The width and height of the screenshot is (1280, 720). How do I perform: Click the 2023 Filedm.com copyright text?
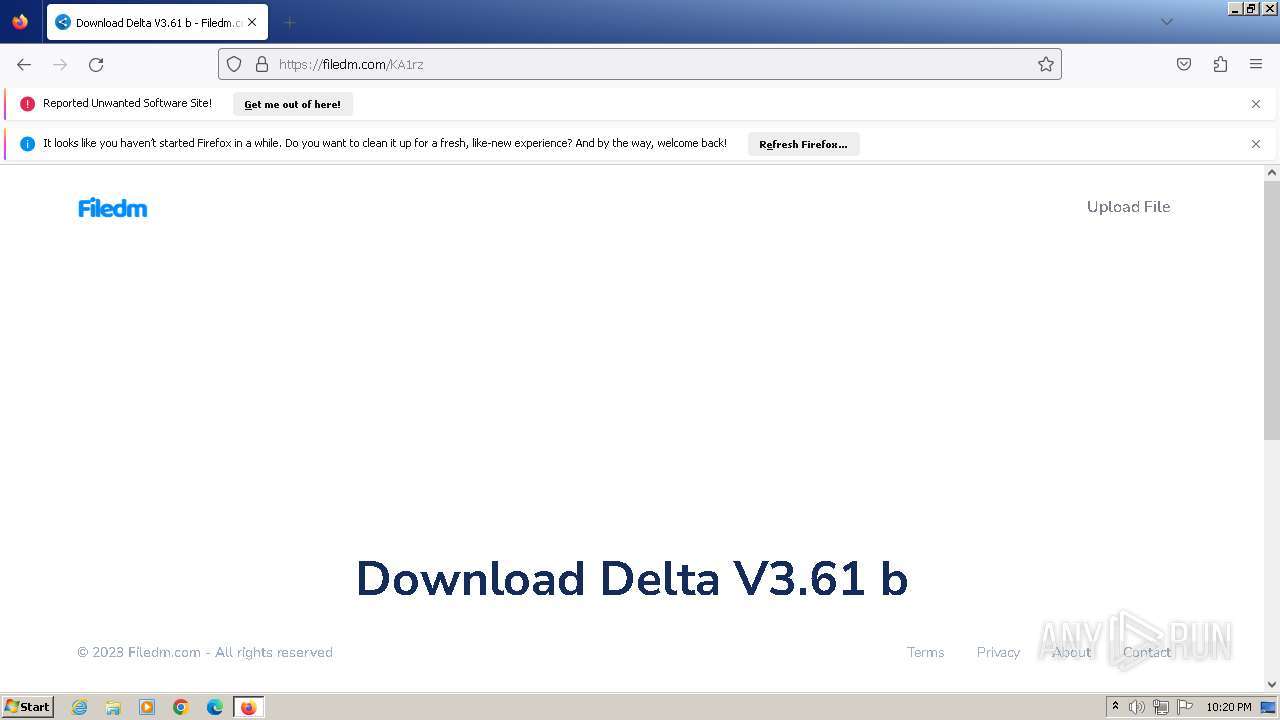point(205,652)
